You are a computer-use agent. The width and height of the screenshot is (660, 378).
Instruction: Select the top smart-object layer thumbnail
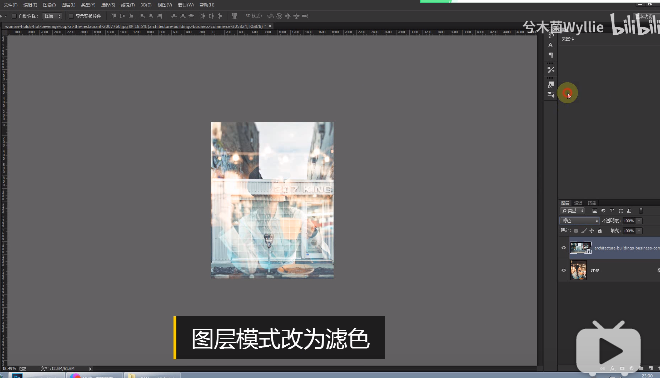[581, 248]
